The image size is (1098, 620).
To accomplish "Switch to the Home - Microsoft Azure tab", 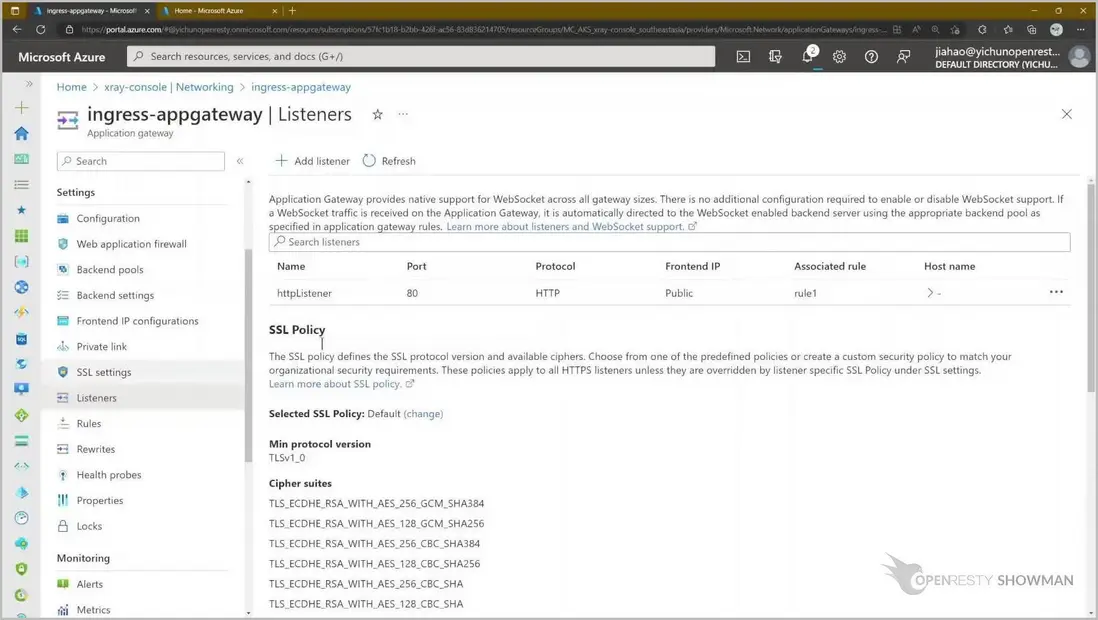I will coord(219,11).
